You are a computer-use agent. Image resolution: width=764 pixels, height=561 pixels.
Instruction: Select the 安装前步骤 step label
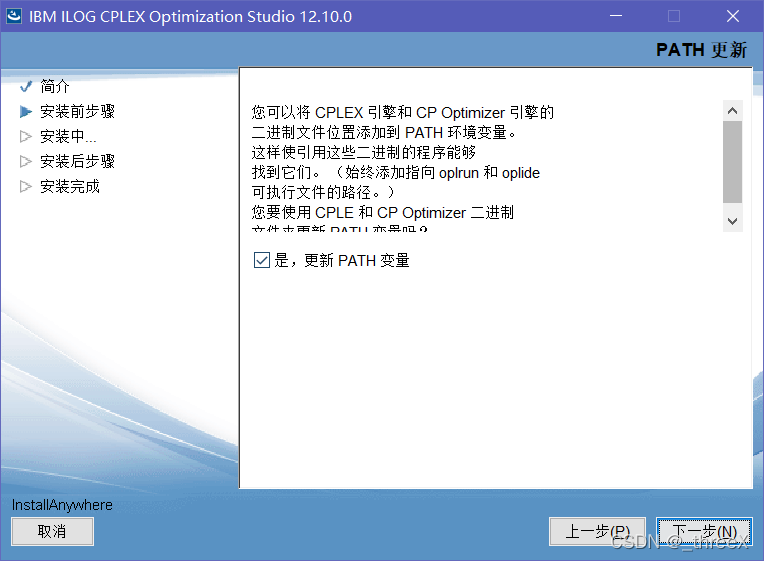[x=77, y=111]
